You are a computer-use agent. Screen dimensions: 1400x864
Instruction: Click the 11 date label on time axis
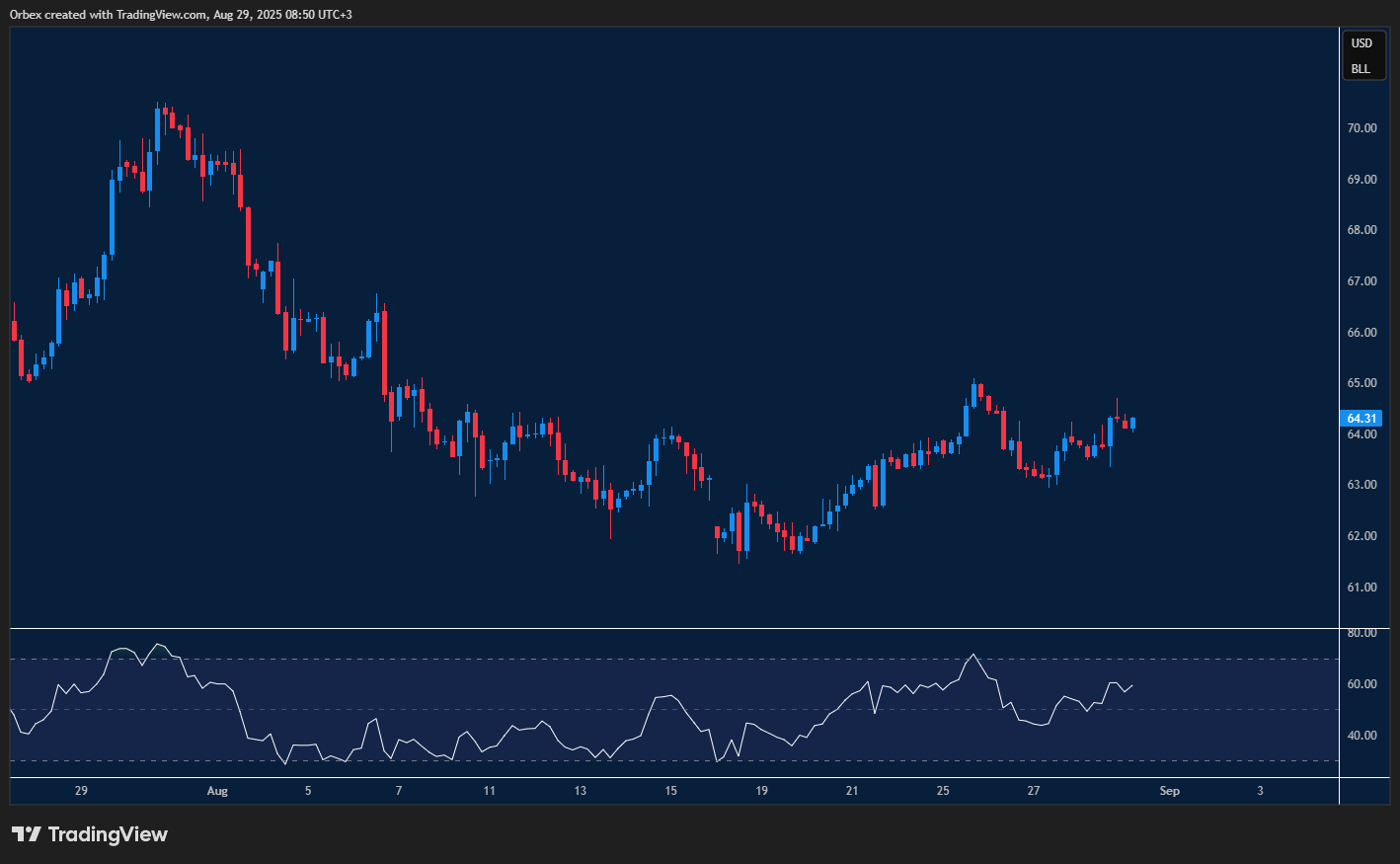click(x=489, y=791)
